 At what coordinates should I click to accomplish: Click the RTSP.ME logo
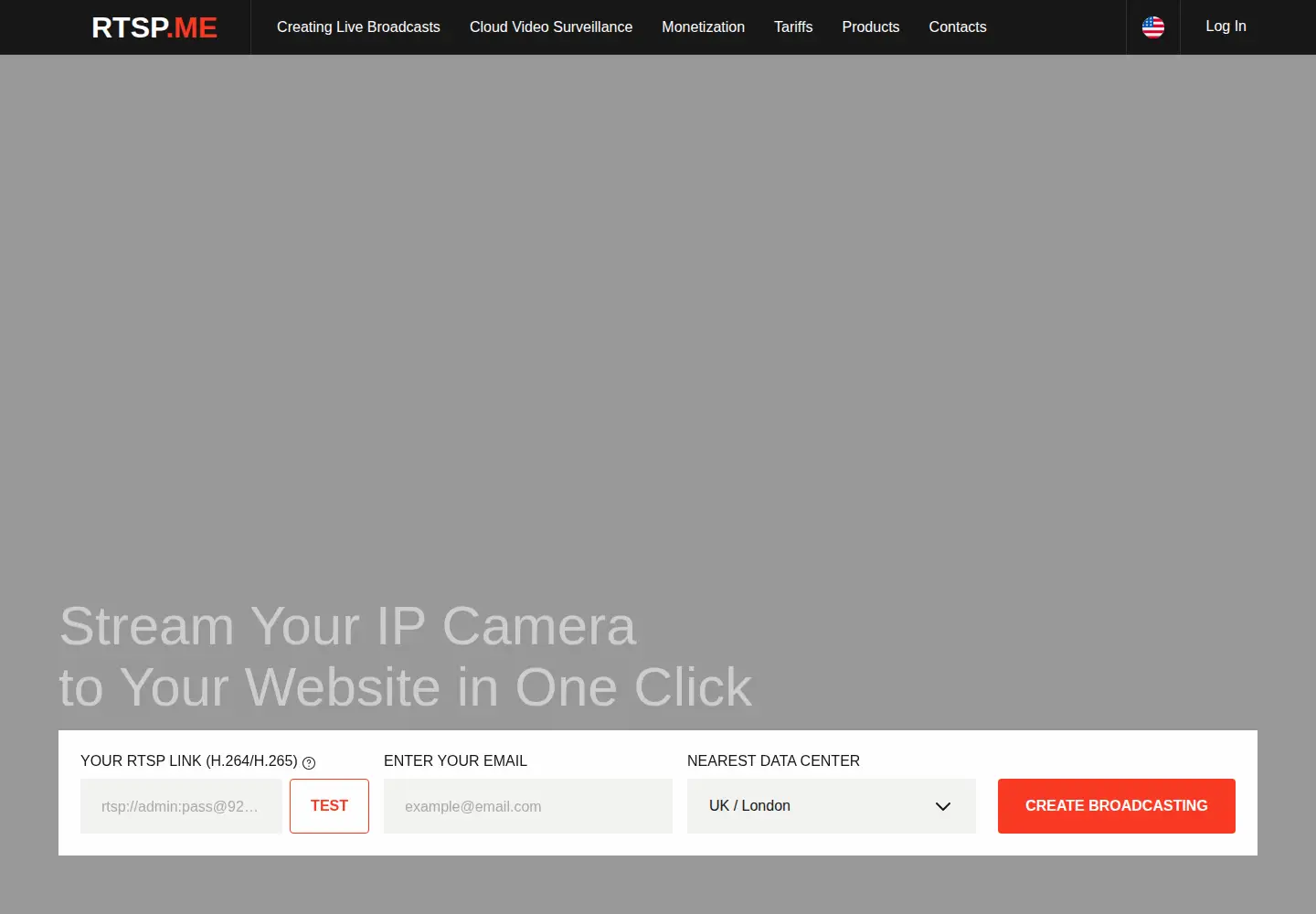coord(154,27)
